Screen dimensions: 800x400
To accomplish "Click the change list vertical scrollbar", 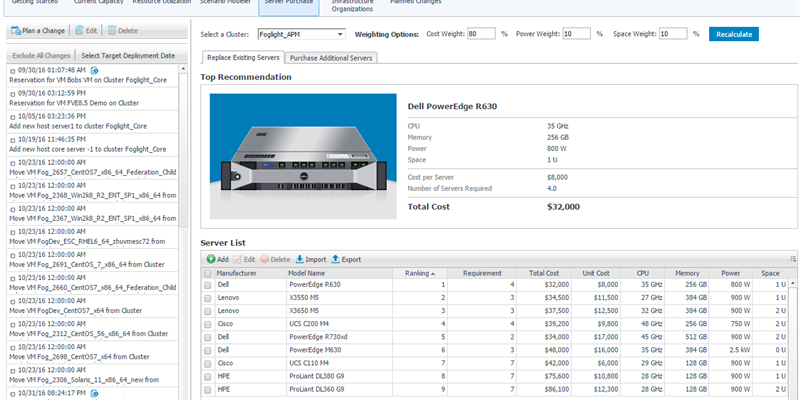I will click(x=183, y=148).
